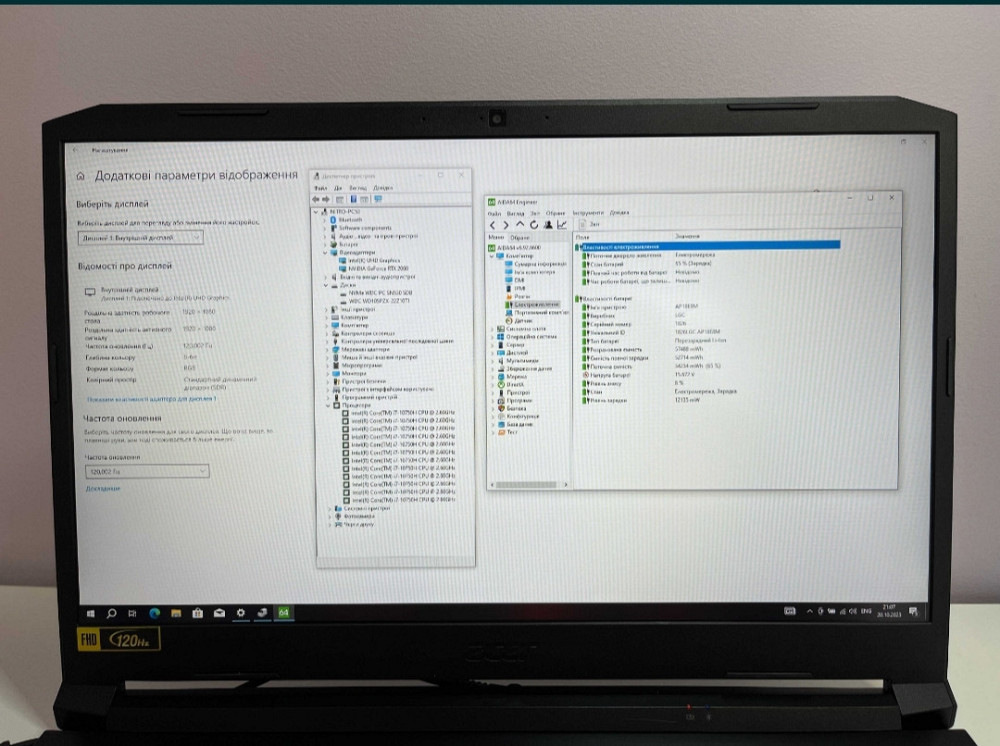Expand the Bluetooth node in Device Manager
Viewport: 1000px width, 746px height.
point(327,220)
